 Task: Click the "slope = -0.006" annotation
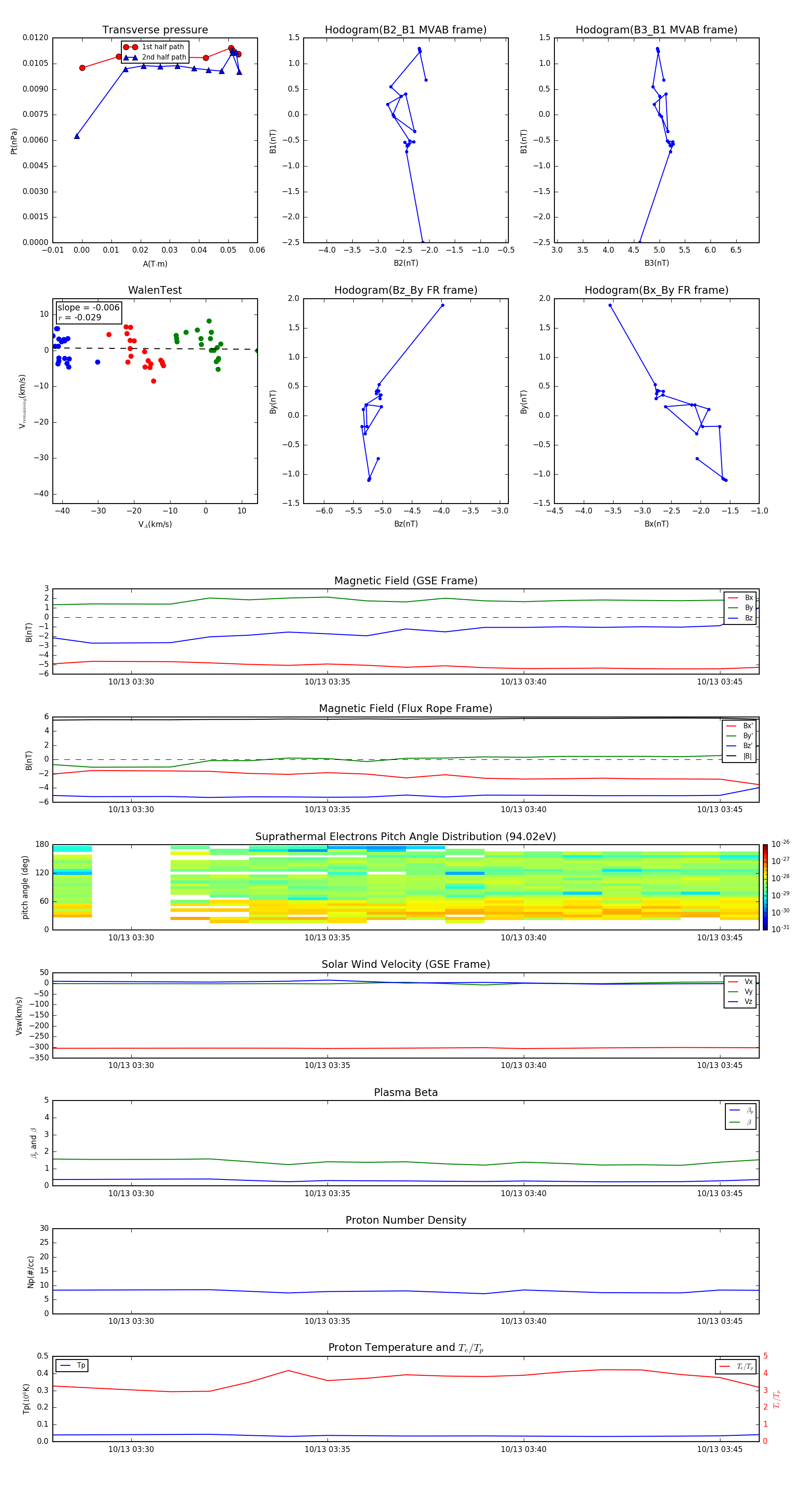(x=88, y=308)
